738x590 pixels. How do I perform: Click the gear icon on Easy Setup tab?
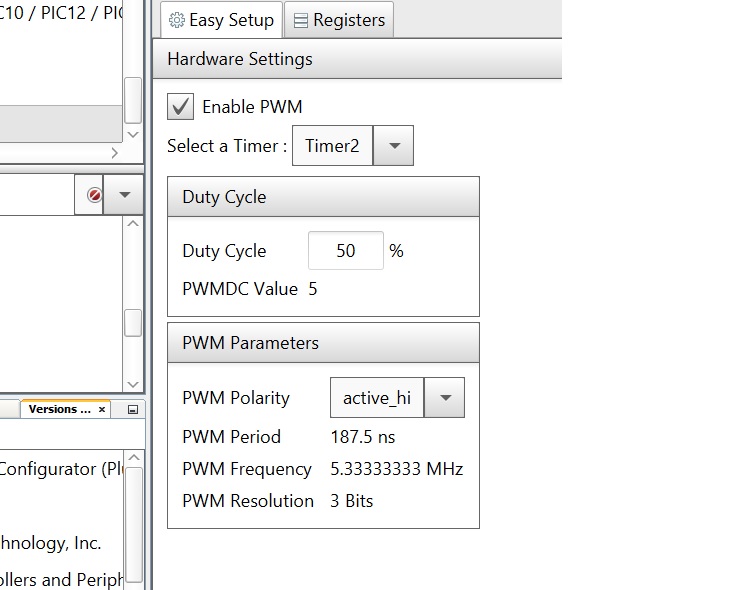click(x=177, y=20)
